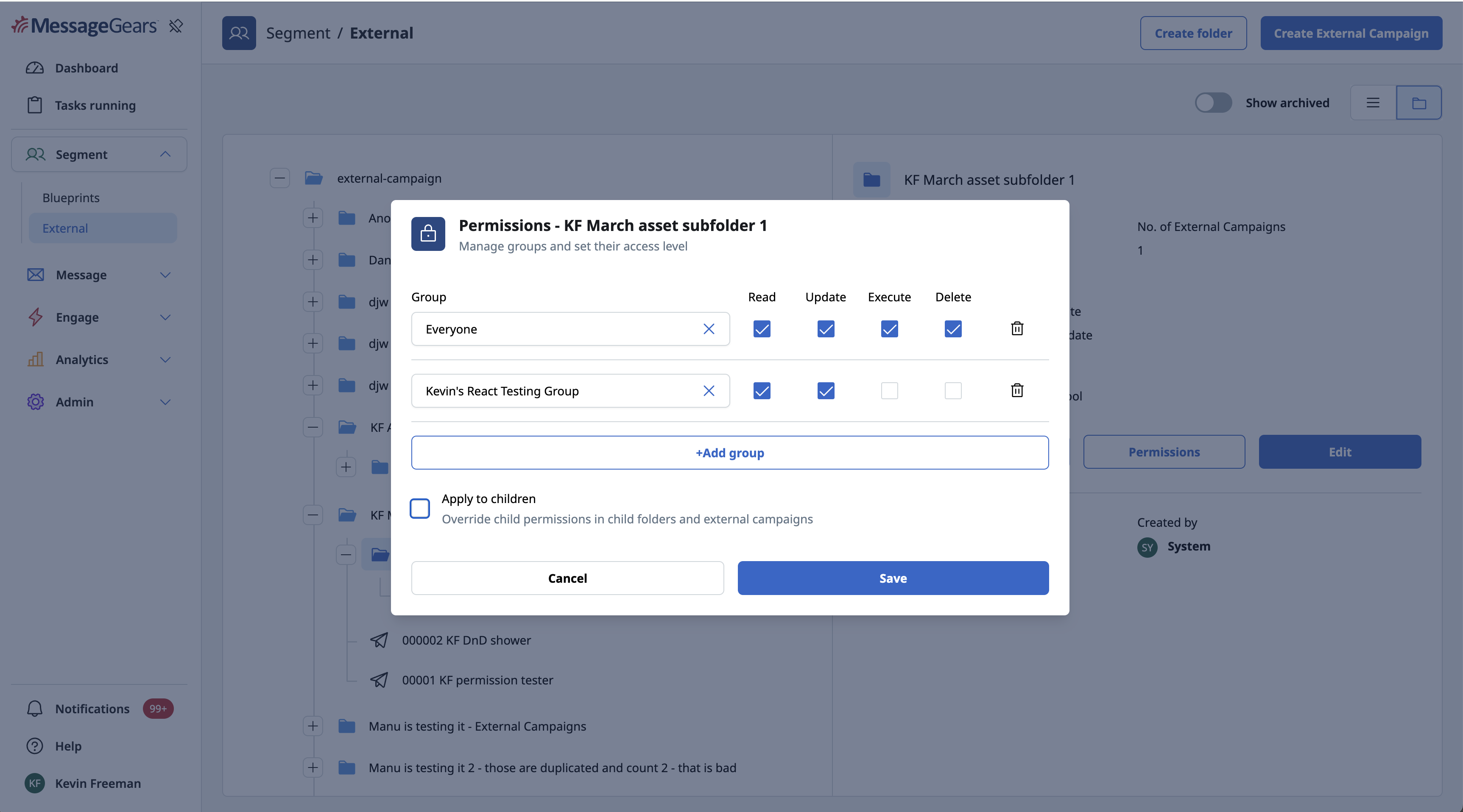Unpin the sidebar using the pin icon
This screenshot has height=812, width=1463.
tap(176, 25)
